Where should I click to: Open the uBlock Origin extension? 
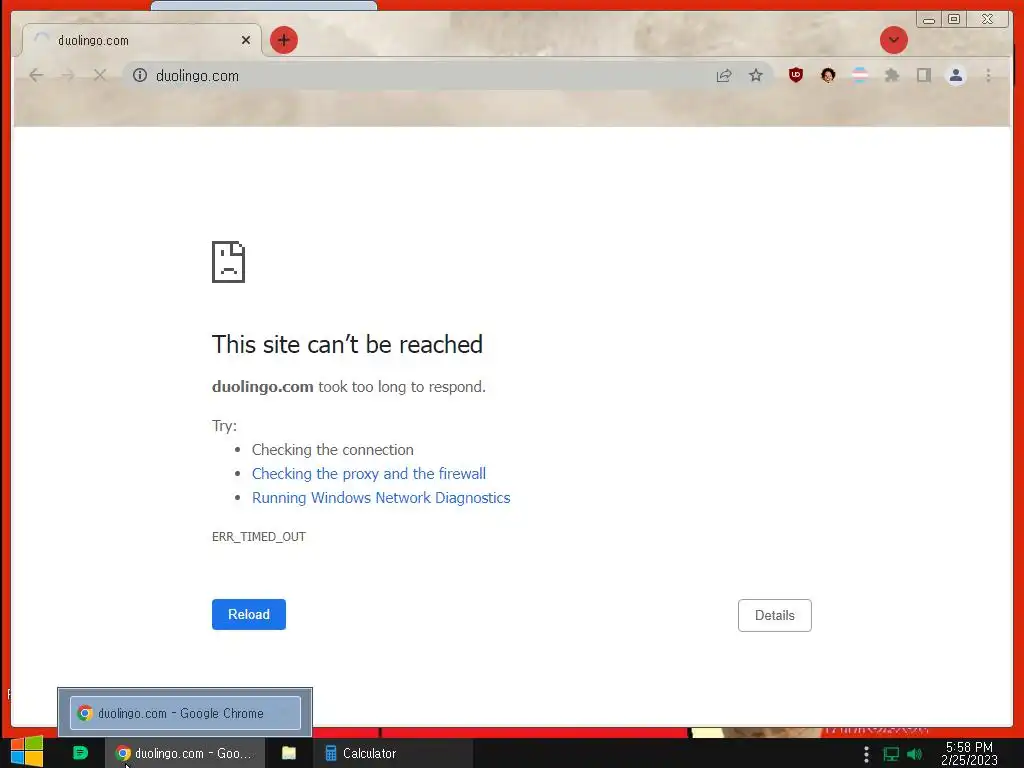pos(795,75)
